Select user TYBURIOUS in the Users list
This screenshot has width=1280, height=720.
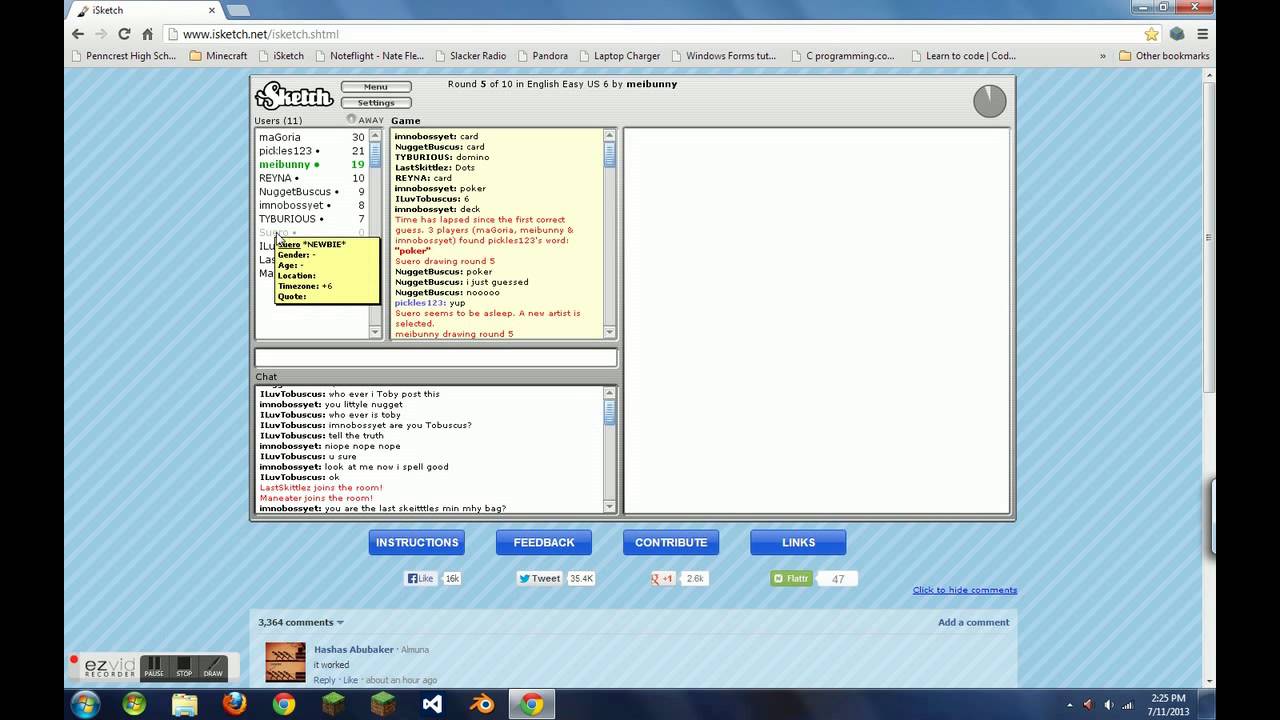312,218
